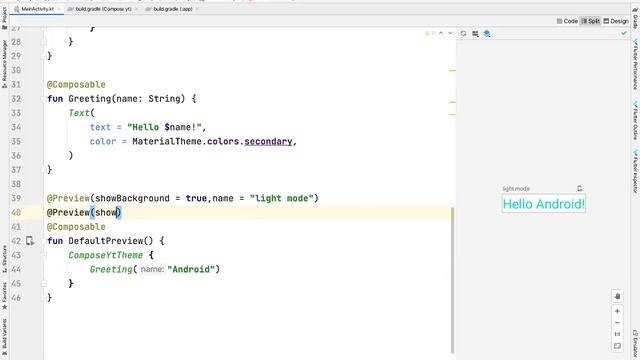This screenshot has width=640, height=360.
Task: Click 'showBackground' on line 39
Action: tap(132, 198)
